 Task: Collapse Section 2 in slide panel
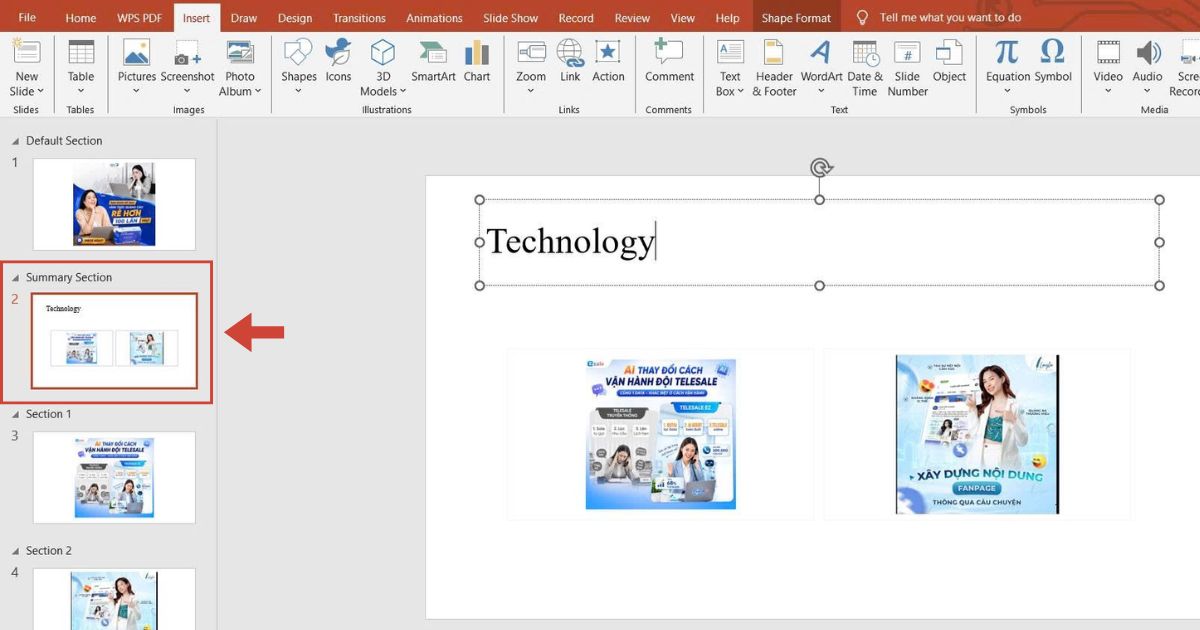point(15,551)
